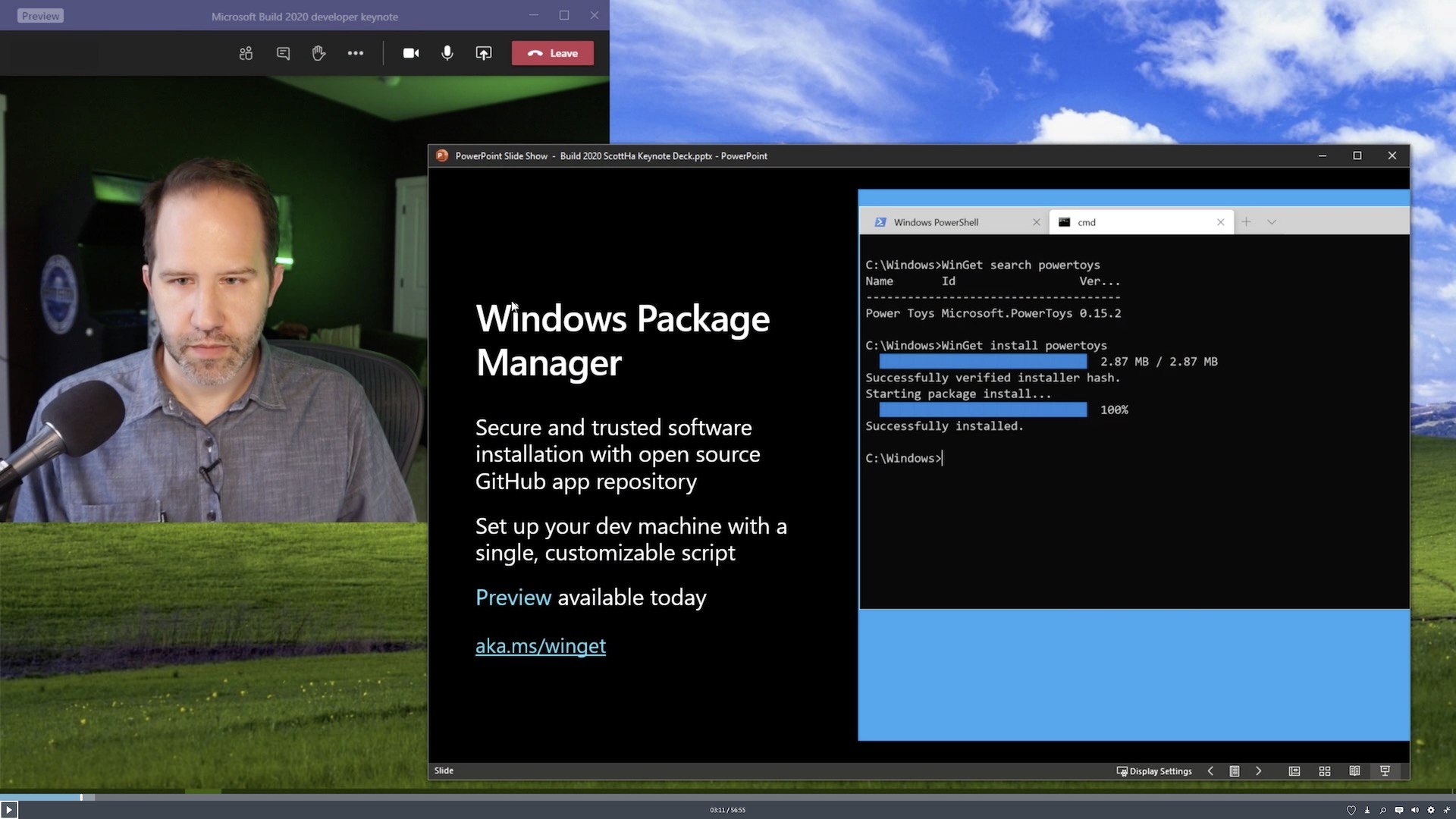Open the see-all-slides menu icon
This screenshot has width=1456, height=819.
click(x=1235, y=770)
